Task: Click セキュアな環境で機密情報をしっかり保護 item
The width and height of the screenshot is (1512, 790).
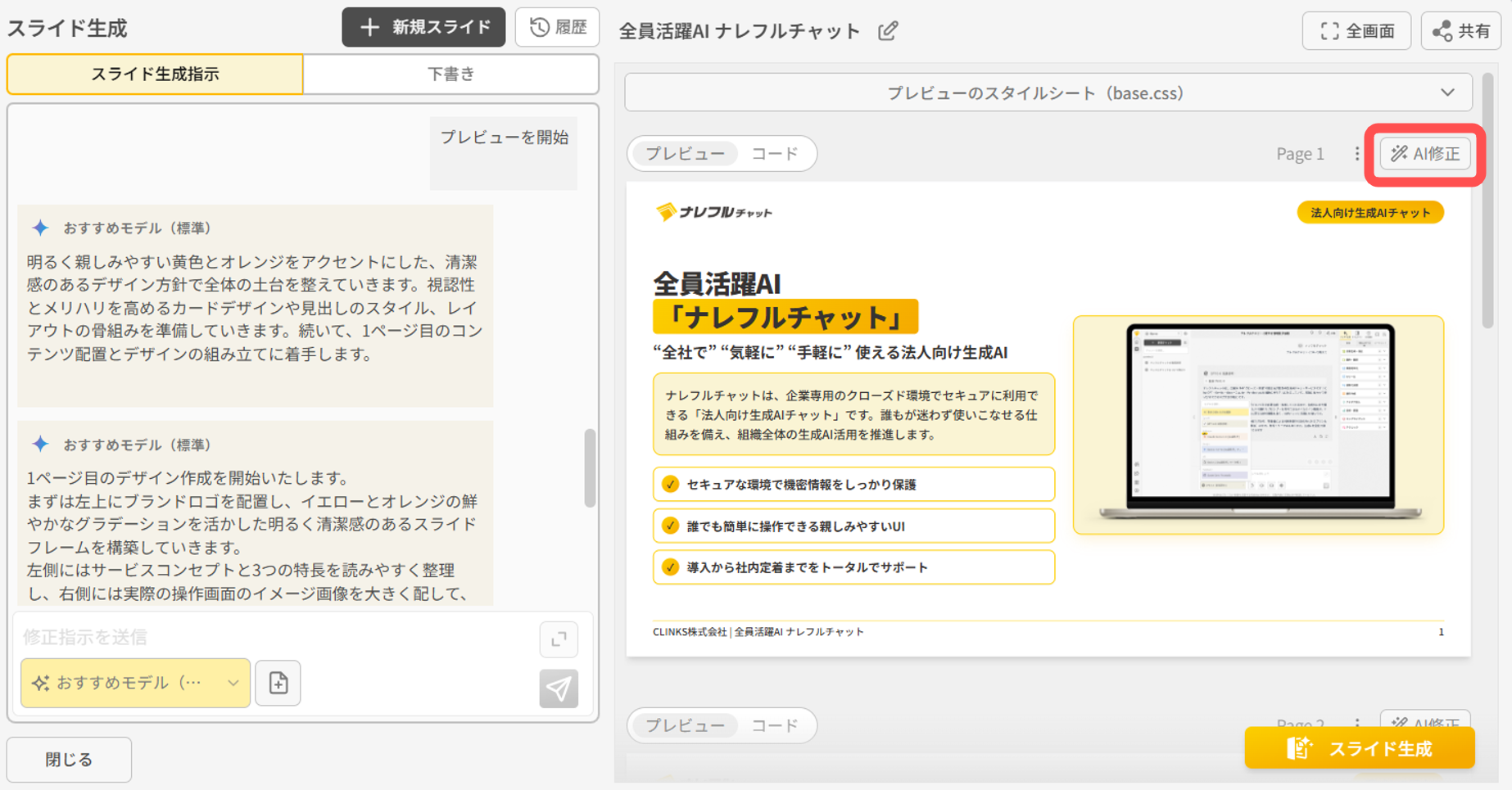Action: [853, 484]
